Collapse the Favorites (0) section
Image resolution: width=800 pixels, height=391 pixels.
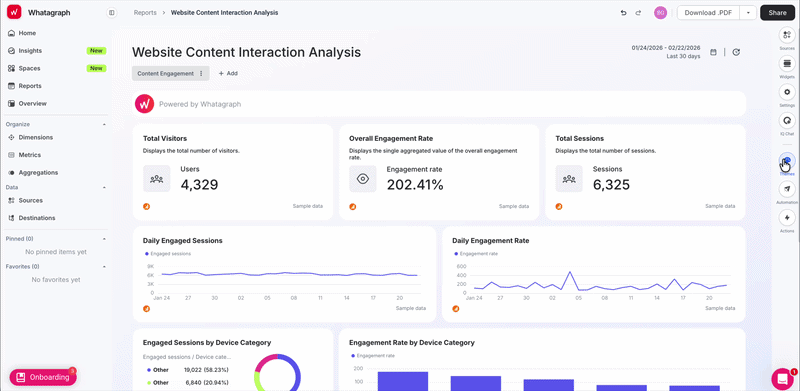pyautogui.click(x=104, y=266)
